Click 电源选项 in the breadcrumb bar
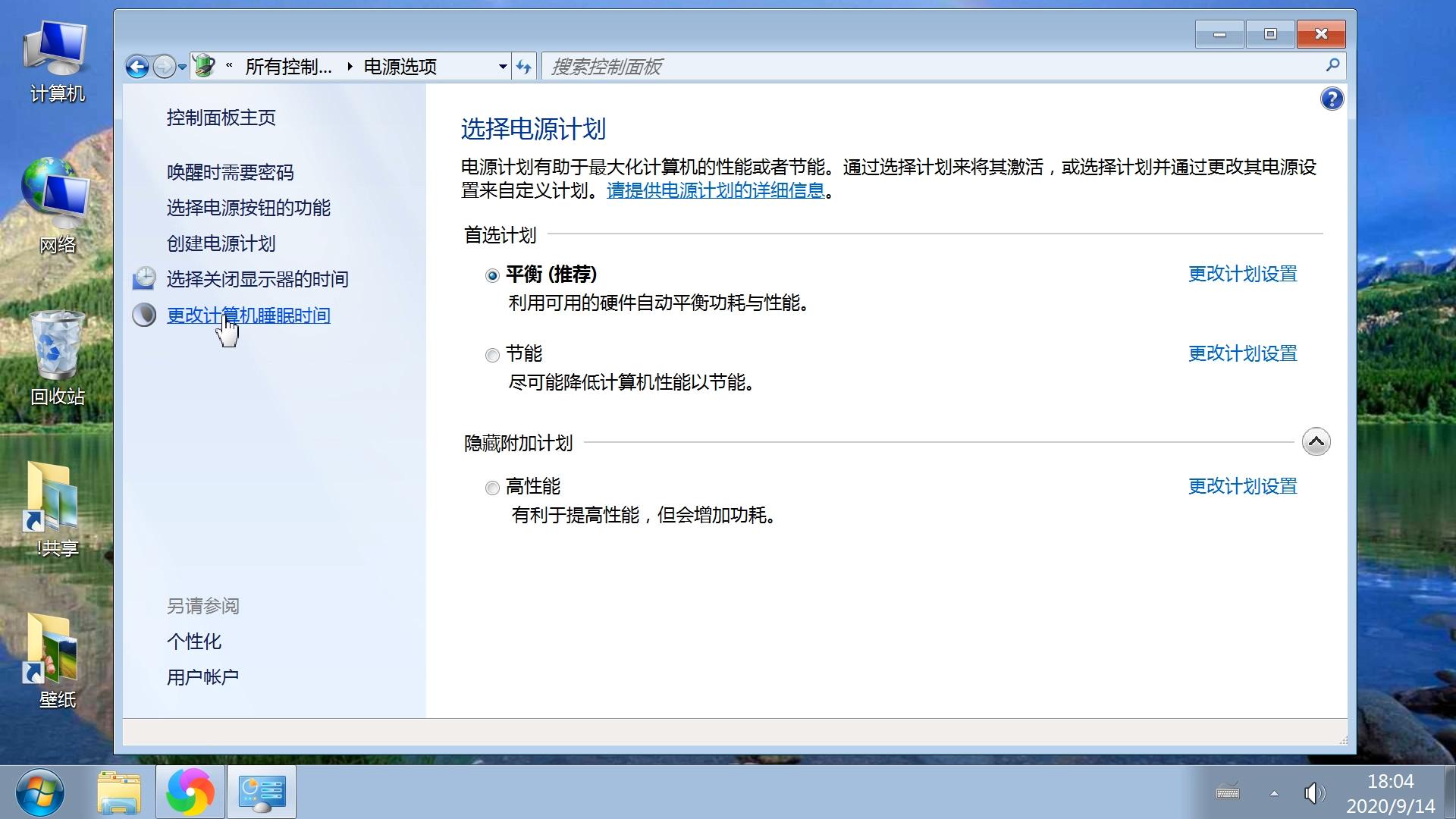Screen dimensions: 1456x819 400,66
